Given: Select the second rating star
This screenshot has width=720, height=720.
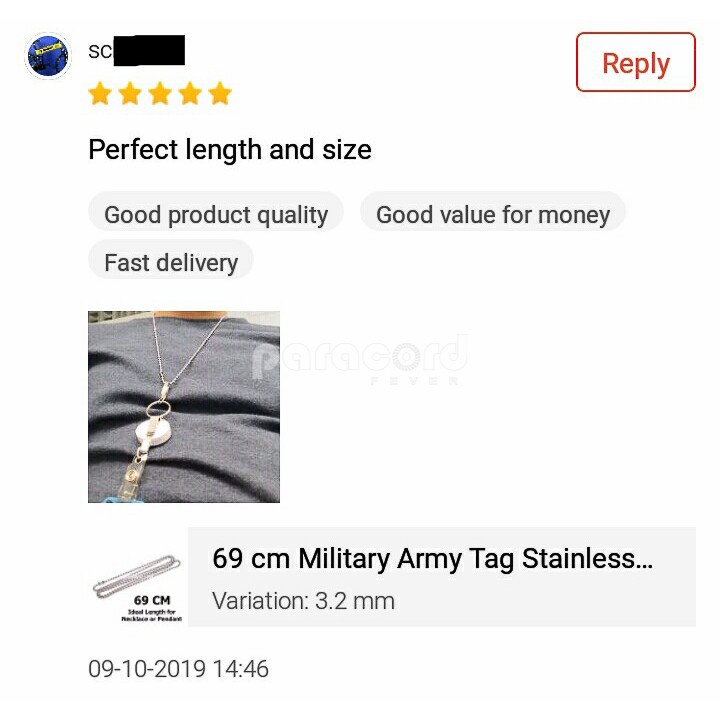Looking at the screenshot, I should pos(130,94).
